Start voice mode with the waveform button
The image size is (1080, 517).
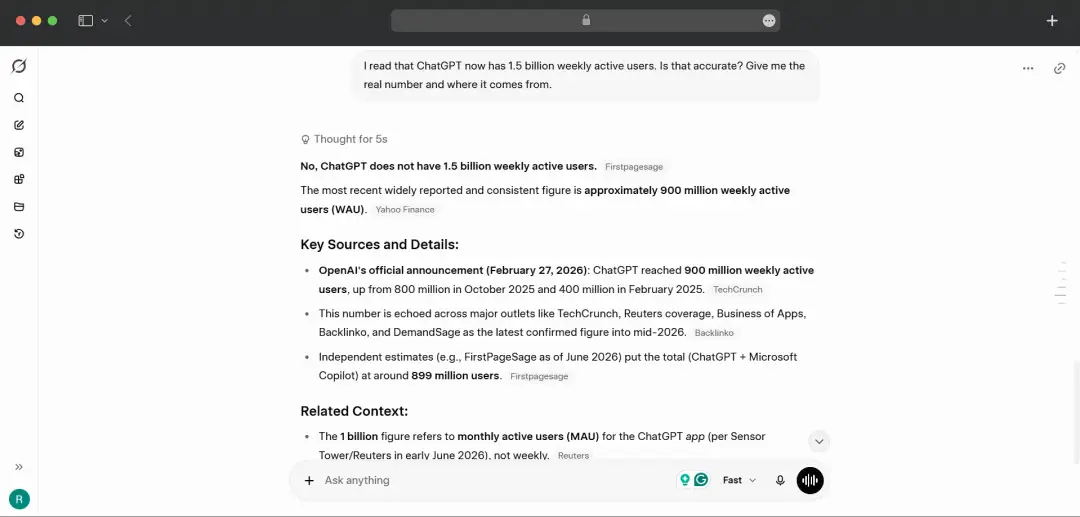click(x=810, y=481)
